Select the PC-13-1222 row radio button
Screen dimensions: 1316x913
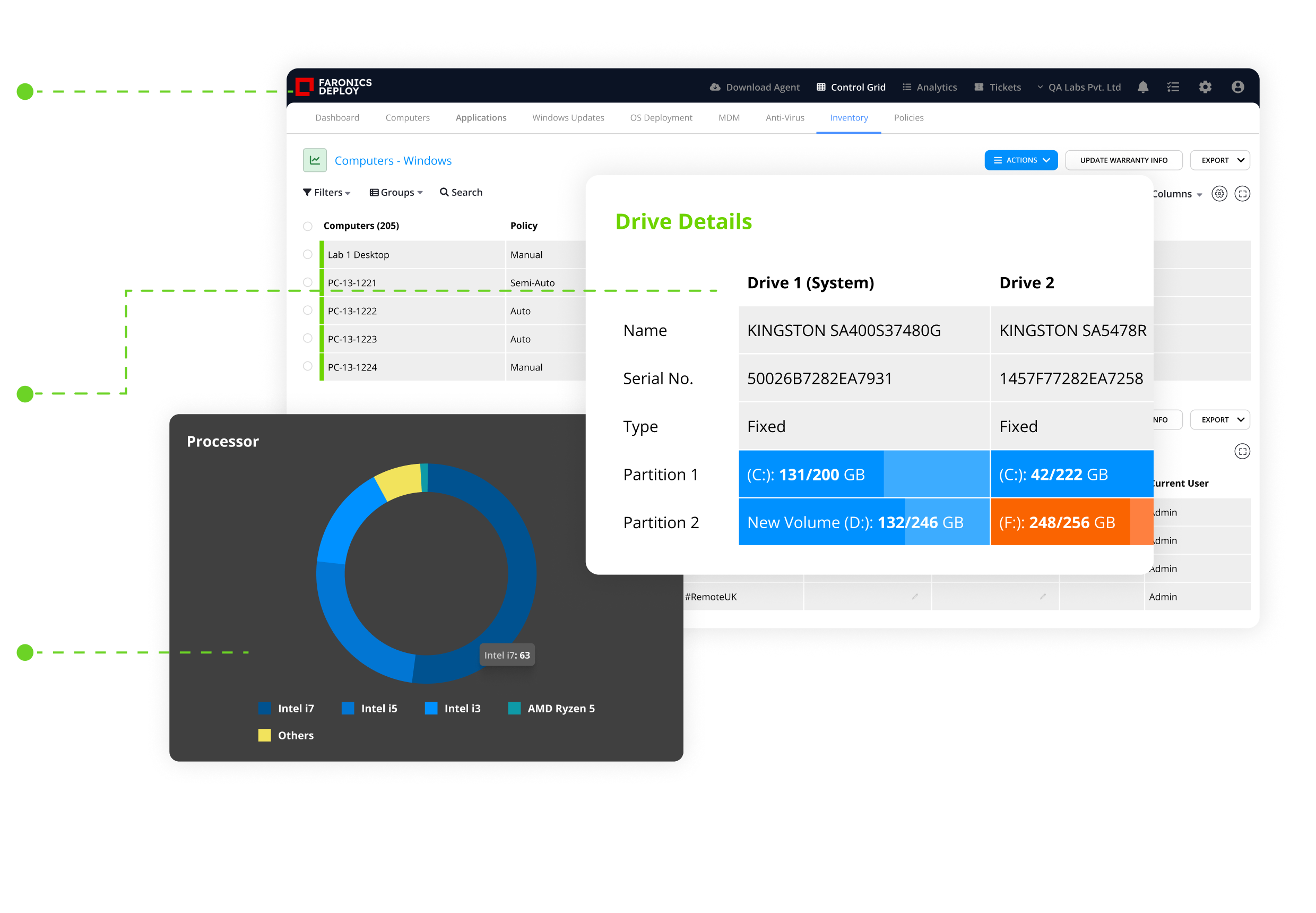pos(308,310)
